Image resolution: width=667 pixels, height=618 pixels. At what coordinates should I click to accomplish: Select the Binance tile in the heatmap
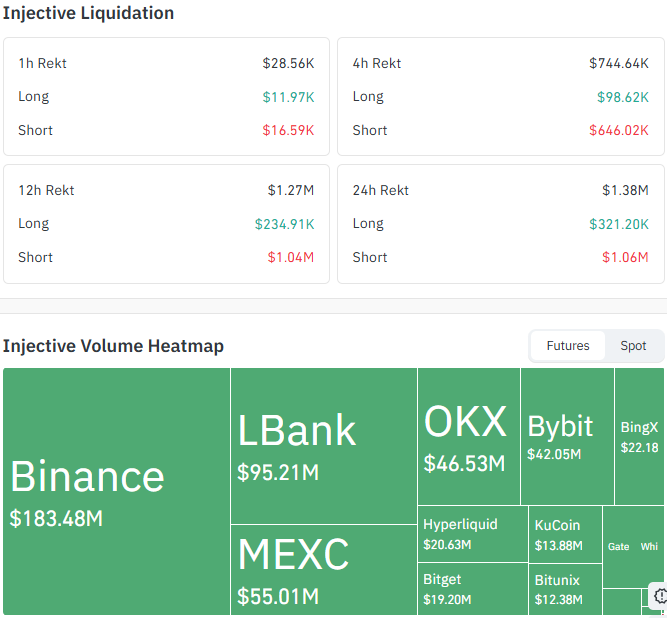pos(117,491)
